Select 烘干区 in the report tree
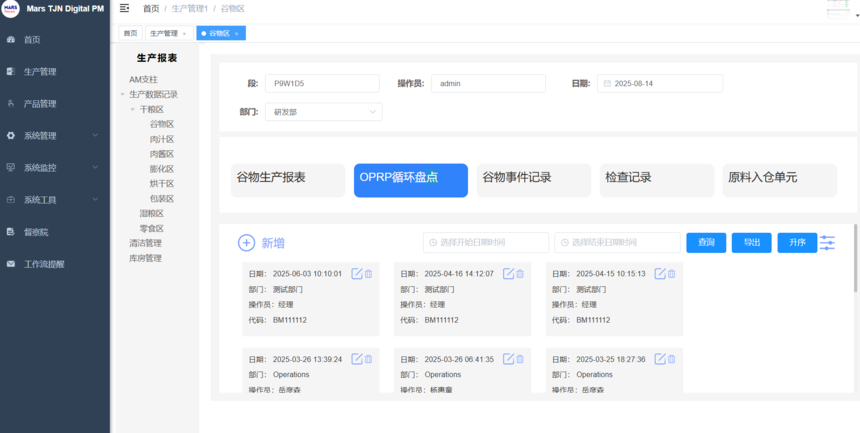The height and width of the screenshot is (433, 860). (162, 183)
